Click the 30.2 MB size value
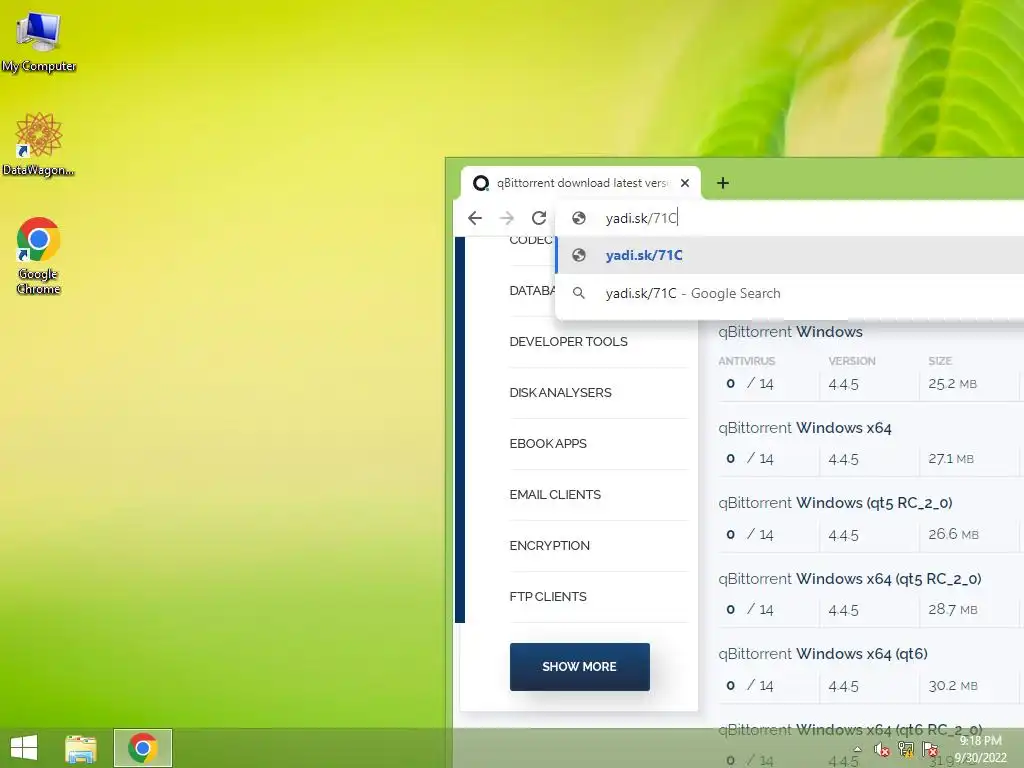Viewport: 1024px width, 768px height. [x=952, y=686]
